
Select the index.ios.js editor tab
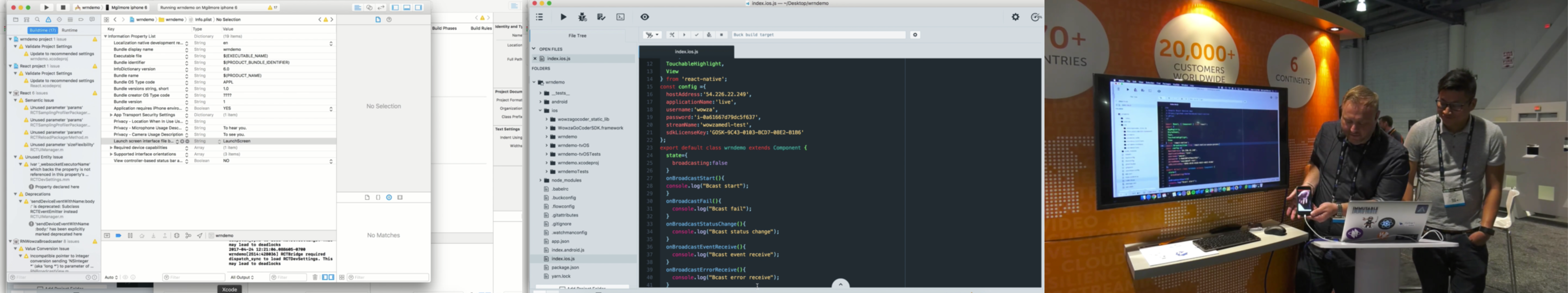(687, 52)
